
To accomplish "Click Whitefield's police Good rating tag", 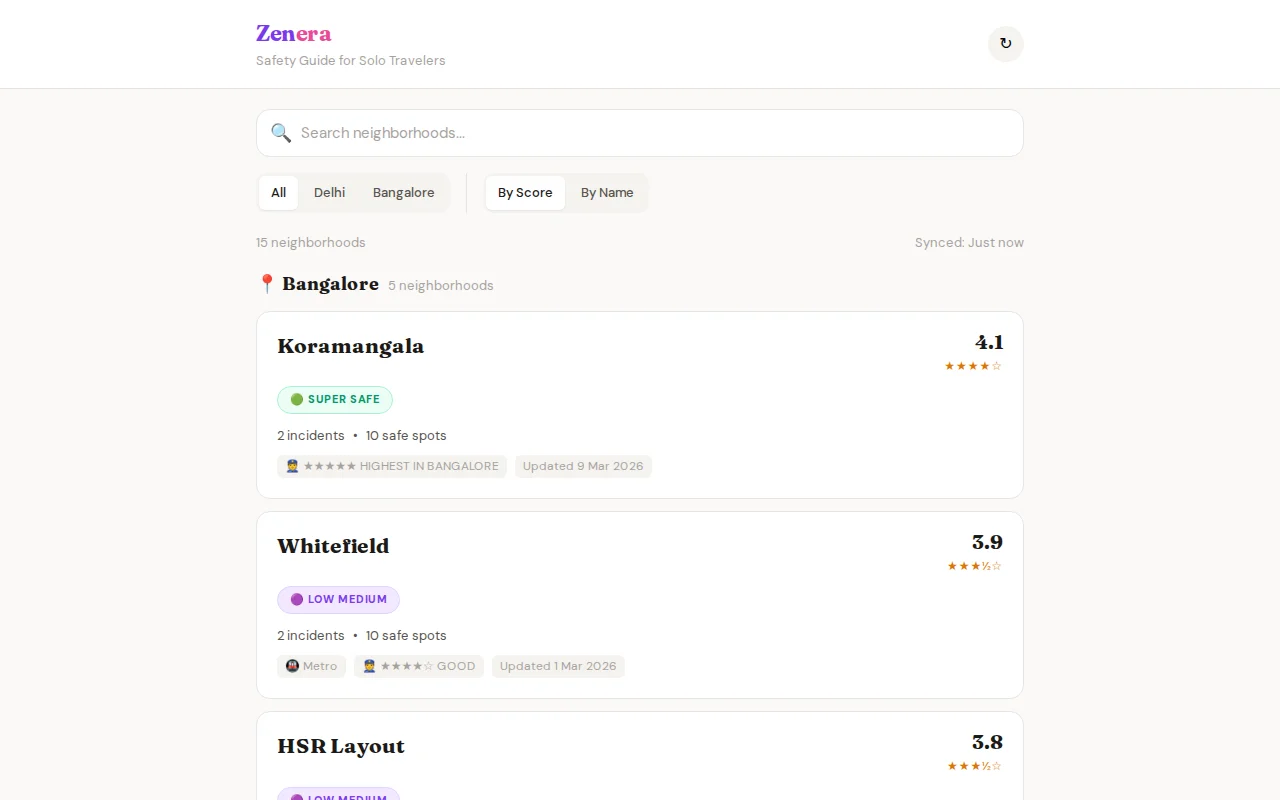I will [x=419, y=666].
